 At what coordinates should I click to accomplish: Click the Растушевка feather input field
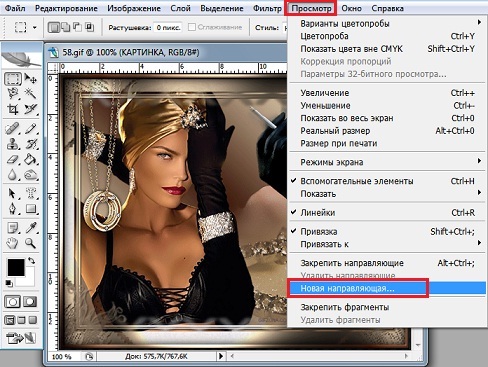coord(168,27)
